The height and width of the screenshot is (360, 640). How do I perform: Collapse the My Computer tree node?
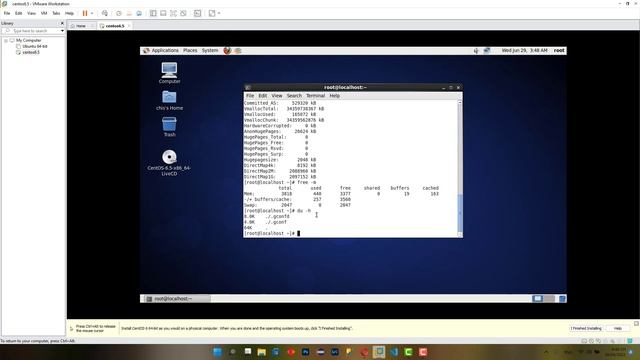[x=6, y=40]
